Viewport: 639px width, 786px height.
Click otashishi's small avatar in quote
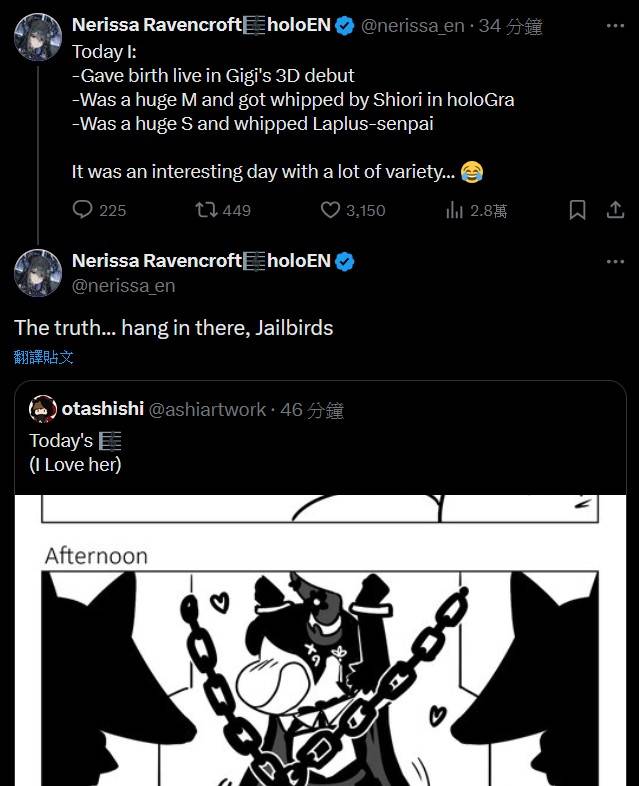coord(43,409)
